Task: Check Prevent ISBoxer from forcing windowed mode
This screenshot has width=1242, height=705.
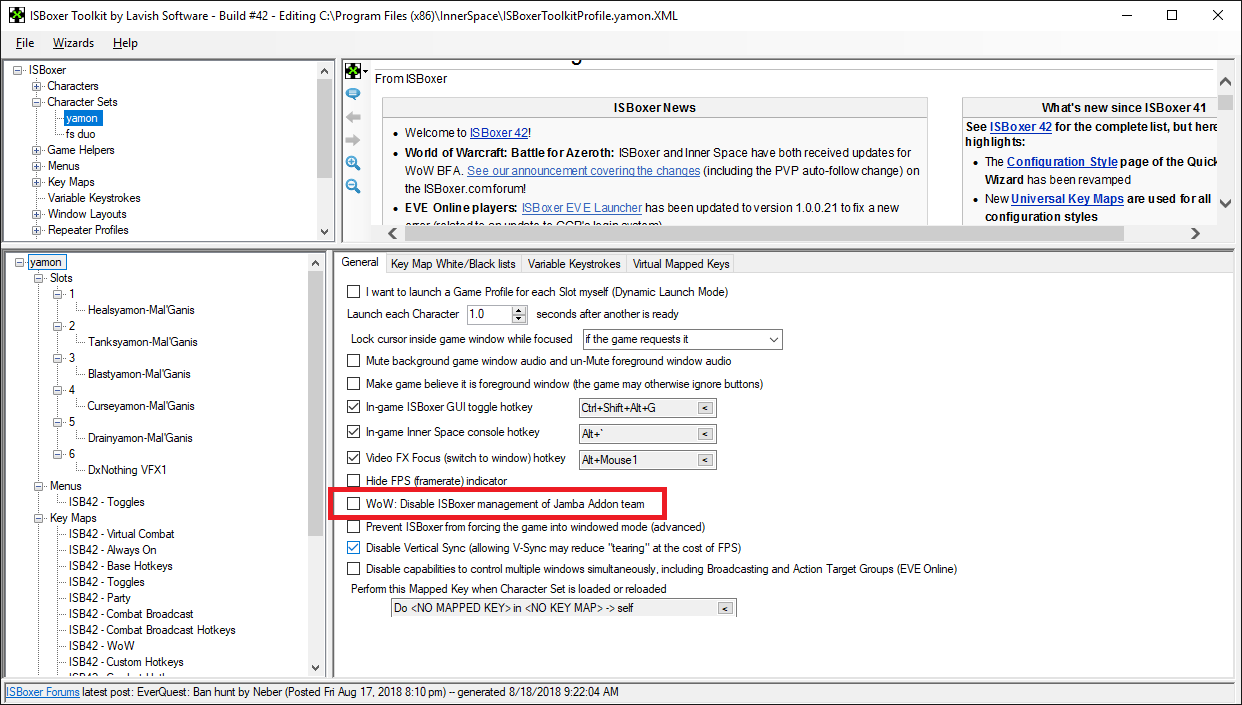Action: point(353,526)
